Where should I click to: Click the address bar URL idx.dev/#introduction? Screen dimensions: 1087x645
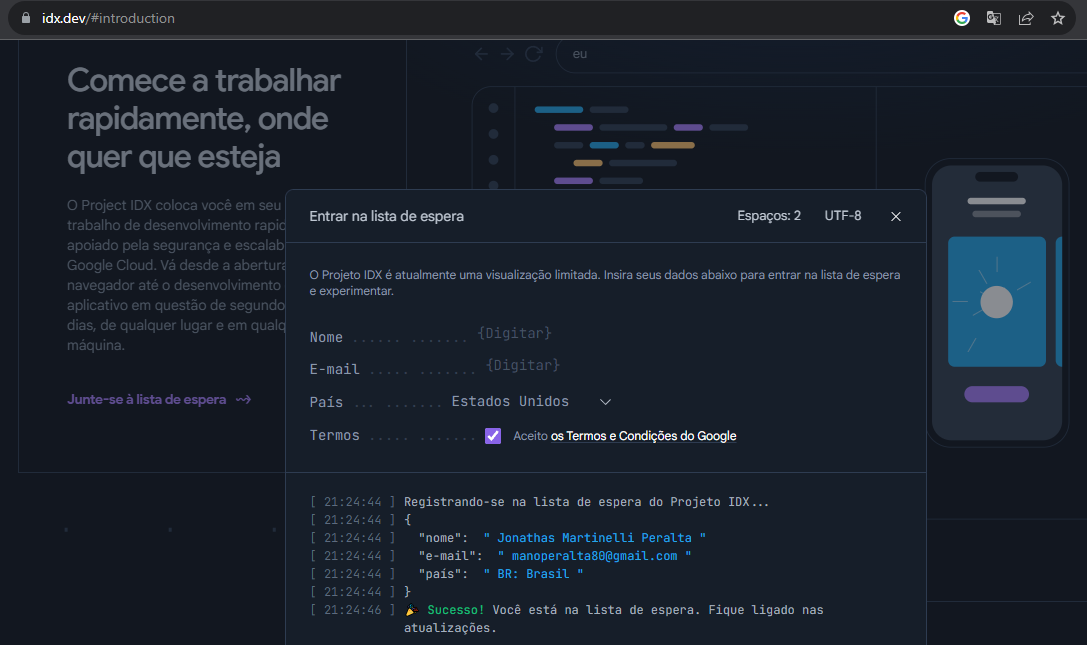(x=108, y=18)
